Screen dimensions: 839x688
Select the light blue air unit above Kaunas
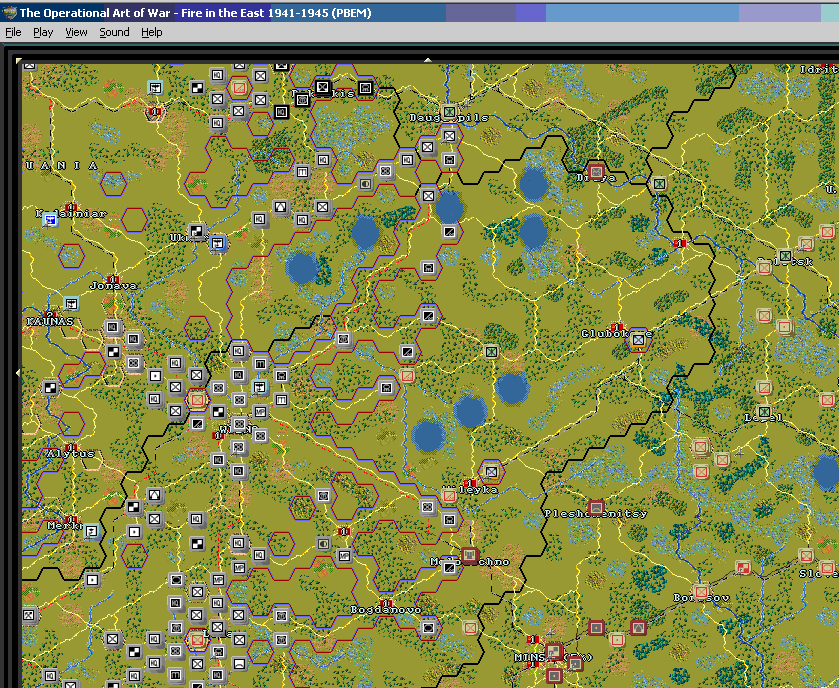tap(71, 304)
